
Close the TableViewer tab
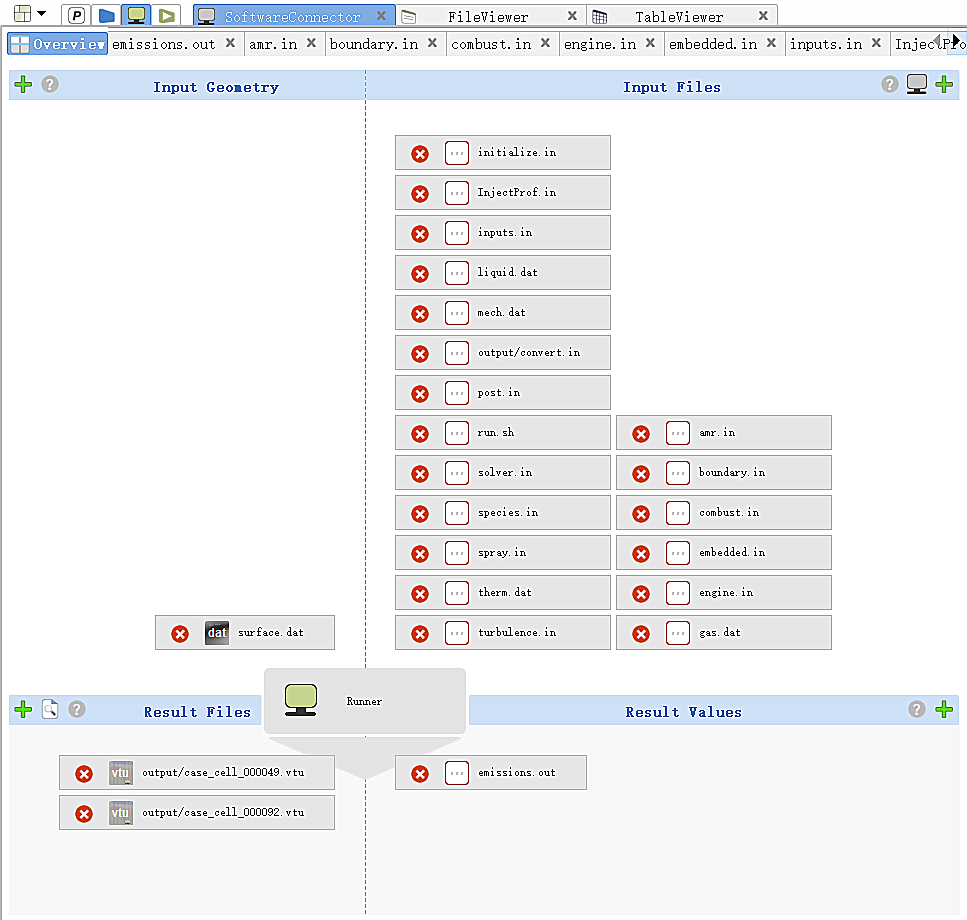tap(763, 16)
